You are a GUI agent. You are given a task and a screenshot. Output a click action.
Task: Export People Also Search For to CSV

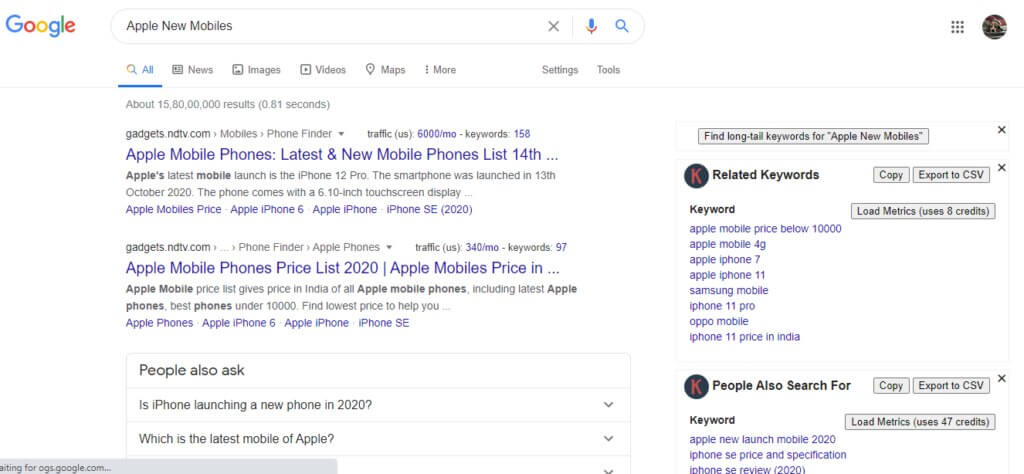pyautogui.click(x=951, y=386)
